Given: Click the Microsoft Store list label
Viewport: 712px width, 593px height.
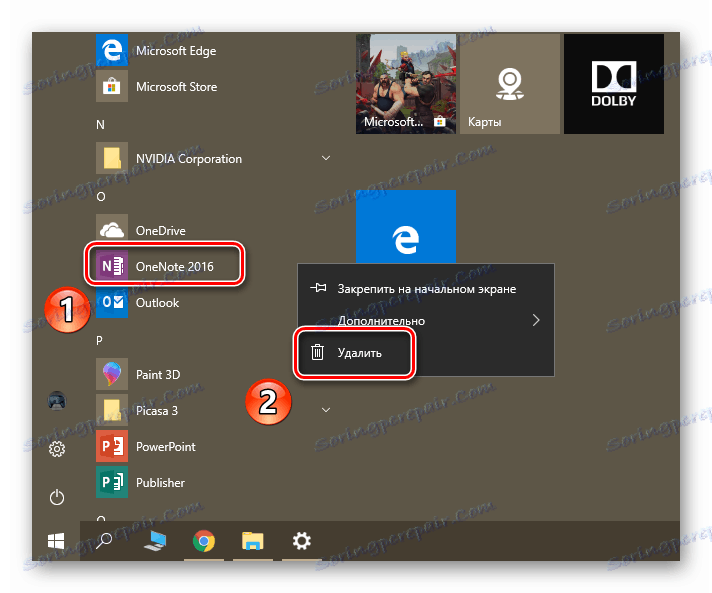Looking at the screenshot, I should click(177, 87).
